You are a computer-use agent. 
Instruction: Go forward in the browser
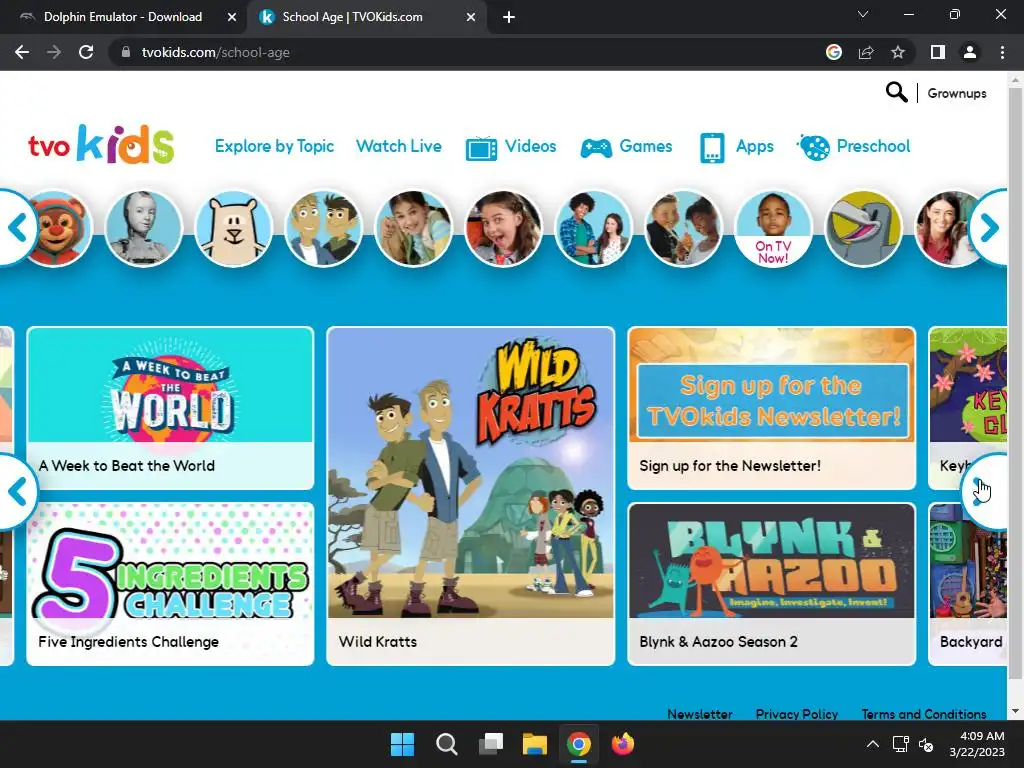pos(54,52)
